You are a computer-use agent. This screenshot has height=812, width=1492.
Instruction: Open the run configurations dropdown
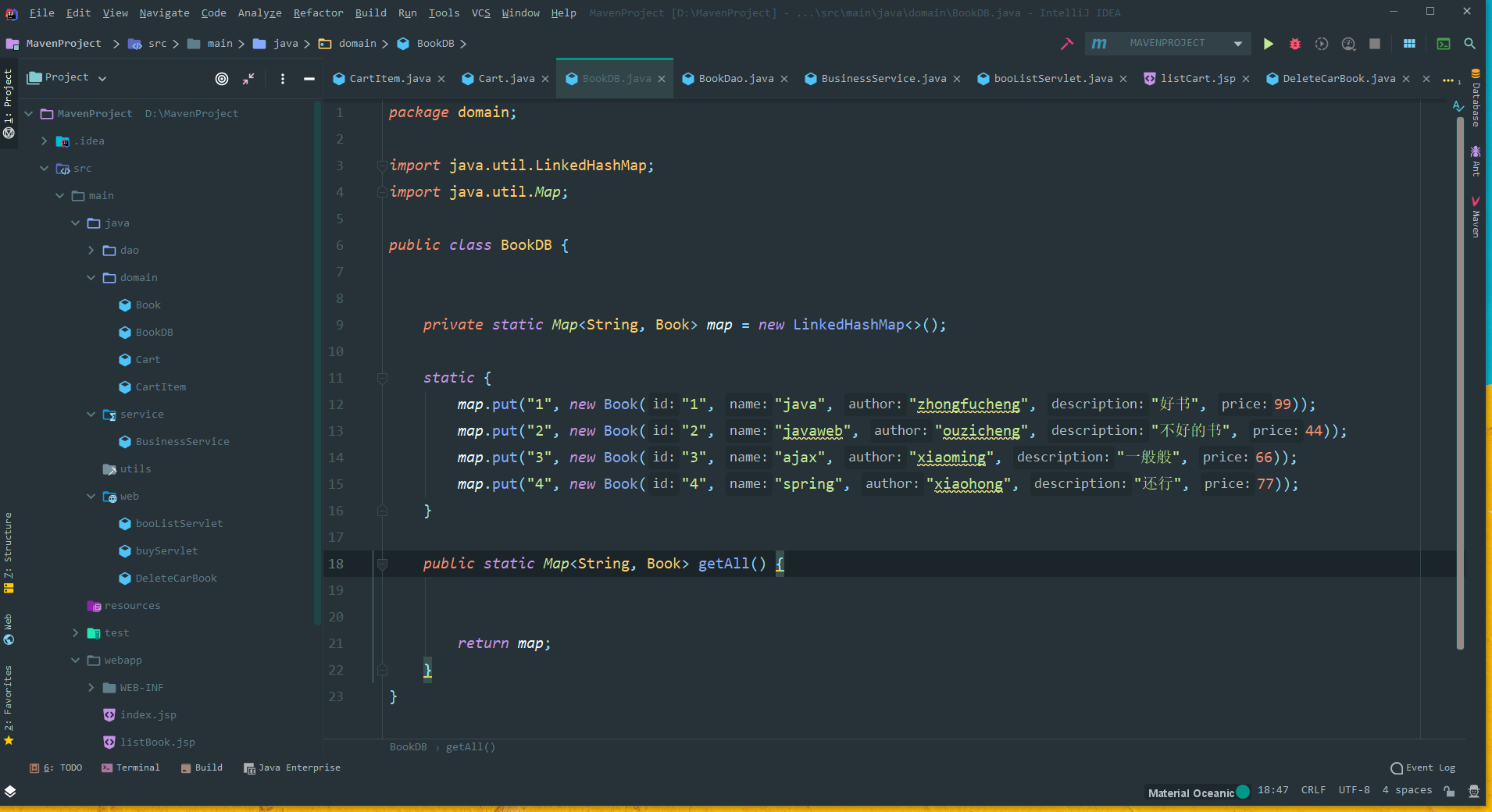(x=1237, y=44)
